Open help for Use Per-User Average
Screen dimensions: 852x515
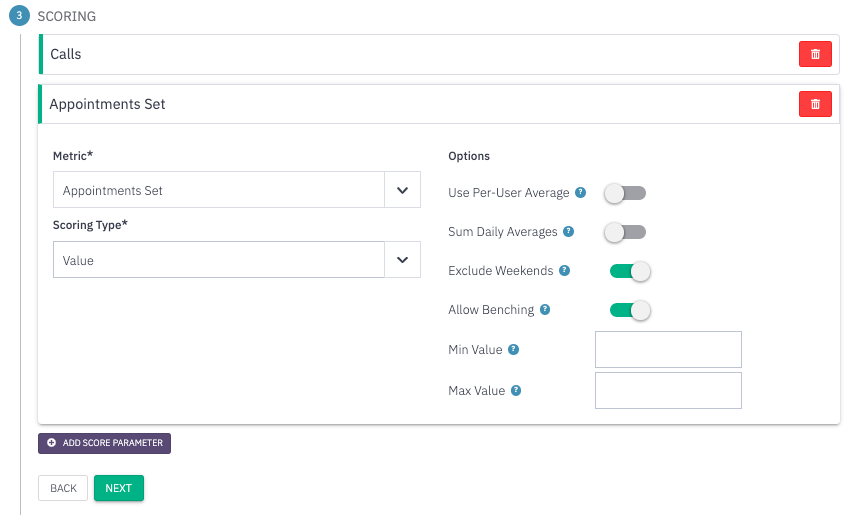(580, 192)
